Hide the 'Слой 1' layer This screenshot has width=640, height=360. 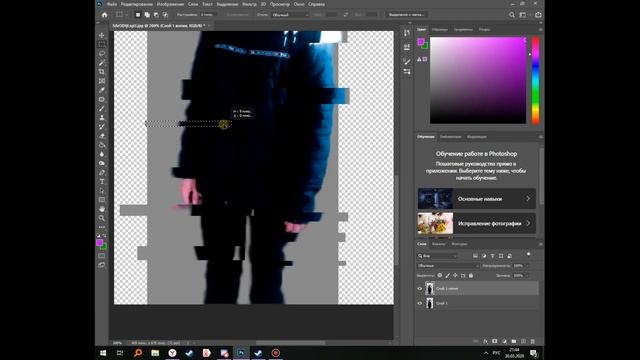point(420,303)
